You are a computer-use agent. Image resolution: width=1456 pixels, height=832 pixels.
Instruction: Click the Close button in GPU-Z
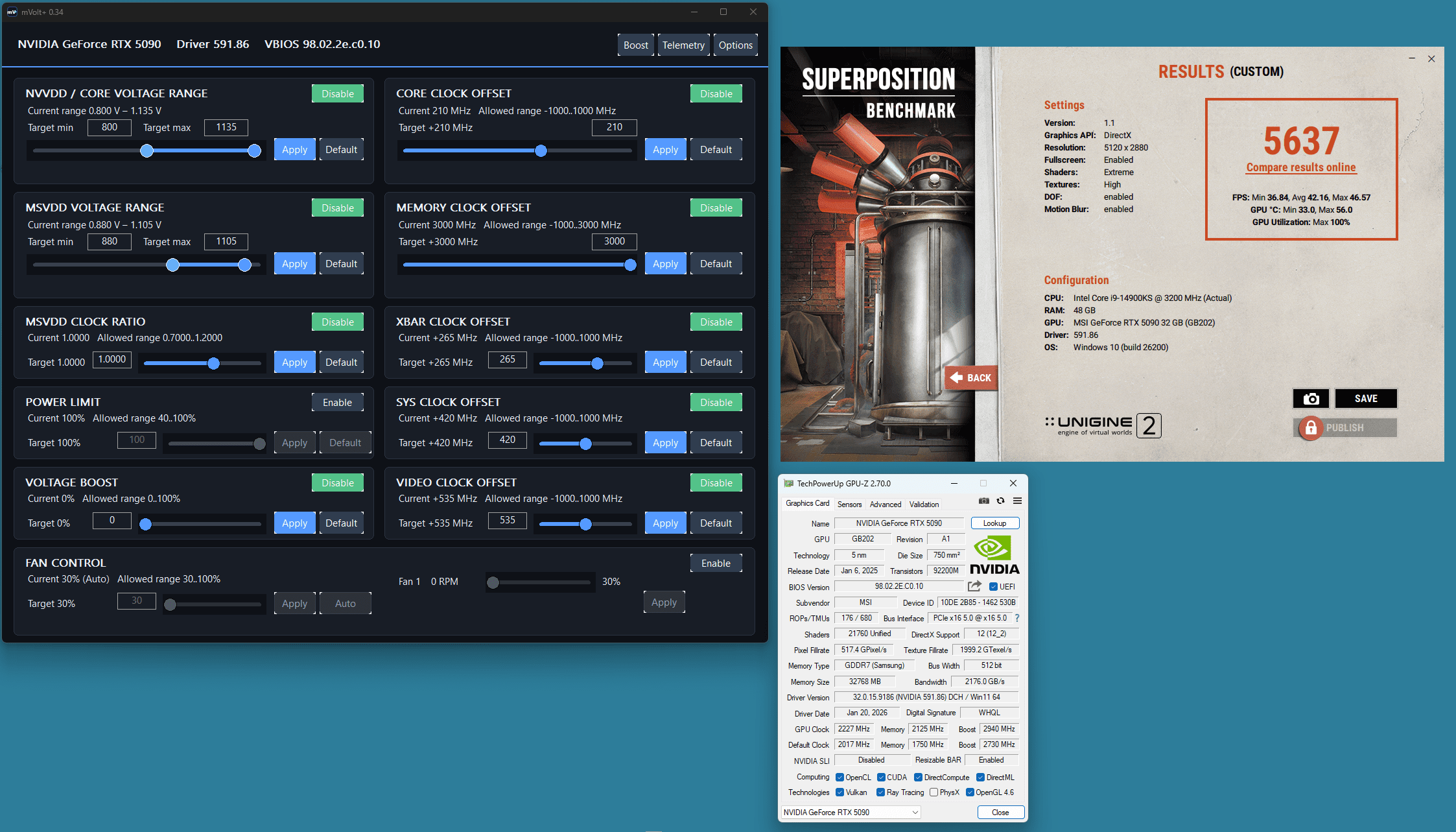1000,812
